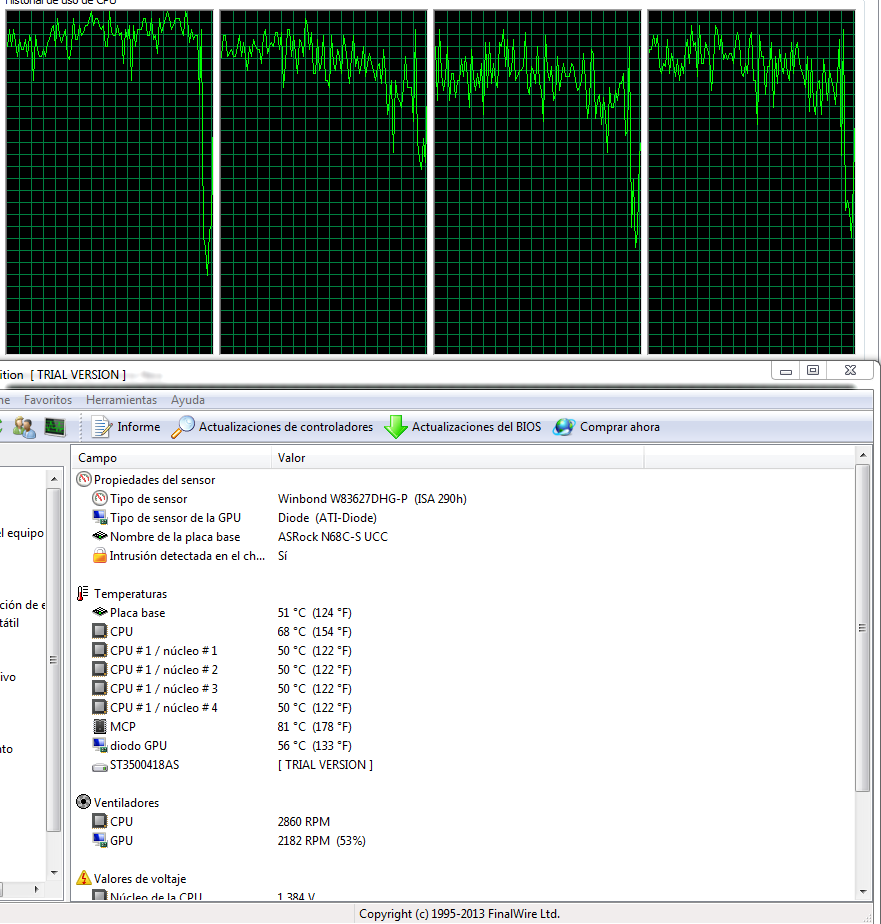Screen dimensions: 881x924
Task: Select the 51 °C Placa base value
Action: [314, 613]
